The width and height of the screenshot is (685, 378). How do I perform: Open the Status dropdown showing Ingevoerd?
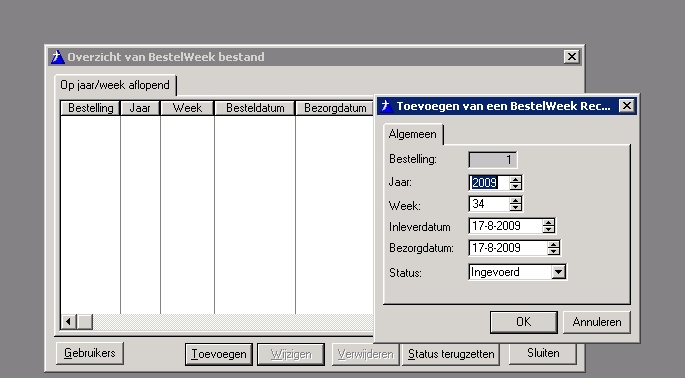click(x=558, y=272)
